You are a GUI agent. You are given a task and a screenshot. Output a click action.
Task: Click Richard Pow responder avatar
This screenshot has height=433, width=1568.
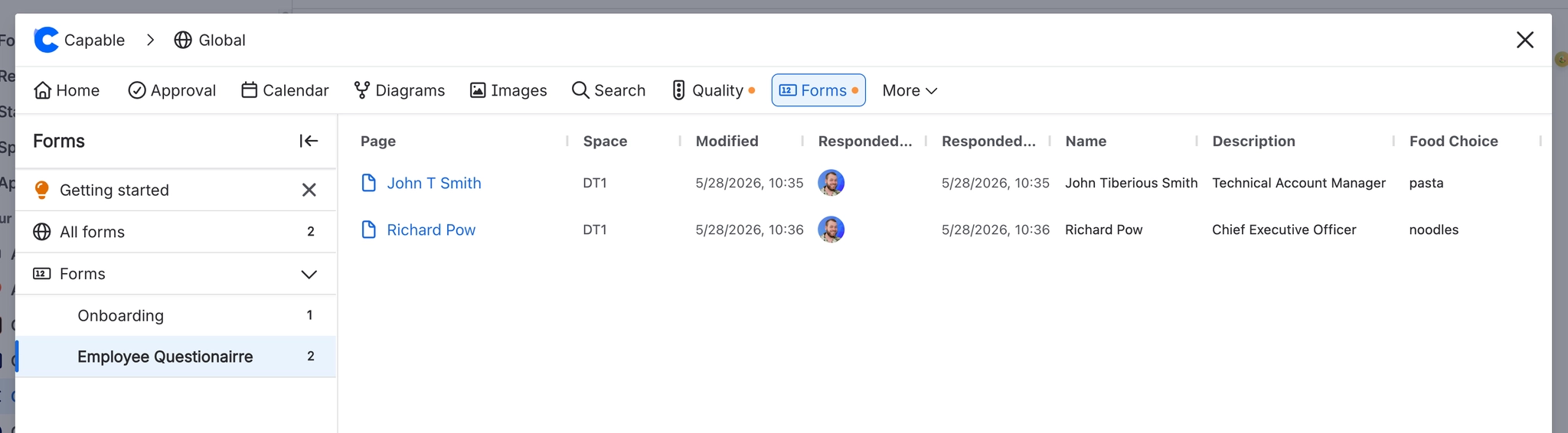831,230
